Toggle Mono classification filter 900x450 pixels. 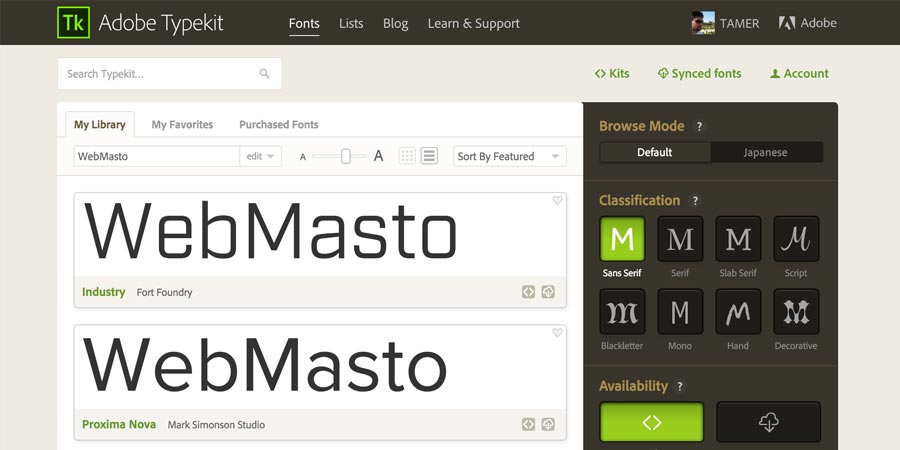tap(680, 312)
